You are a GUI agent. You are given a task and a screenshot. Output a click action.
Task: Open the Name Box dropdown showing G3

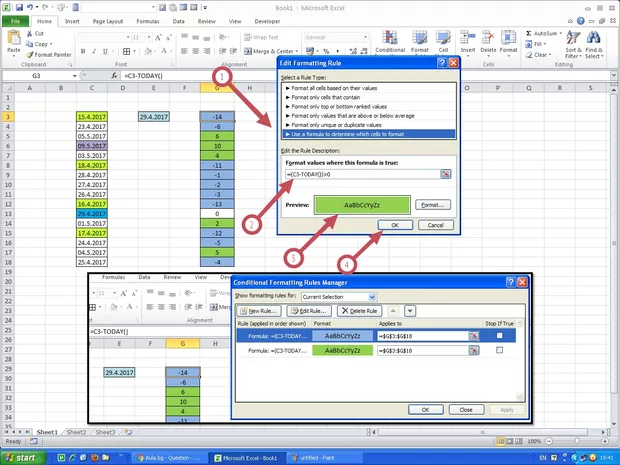[74, 76]
